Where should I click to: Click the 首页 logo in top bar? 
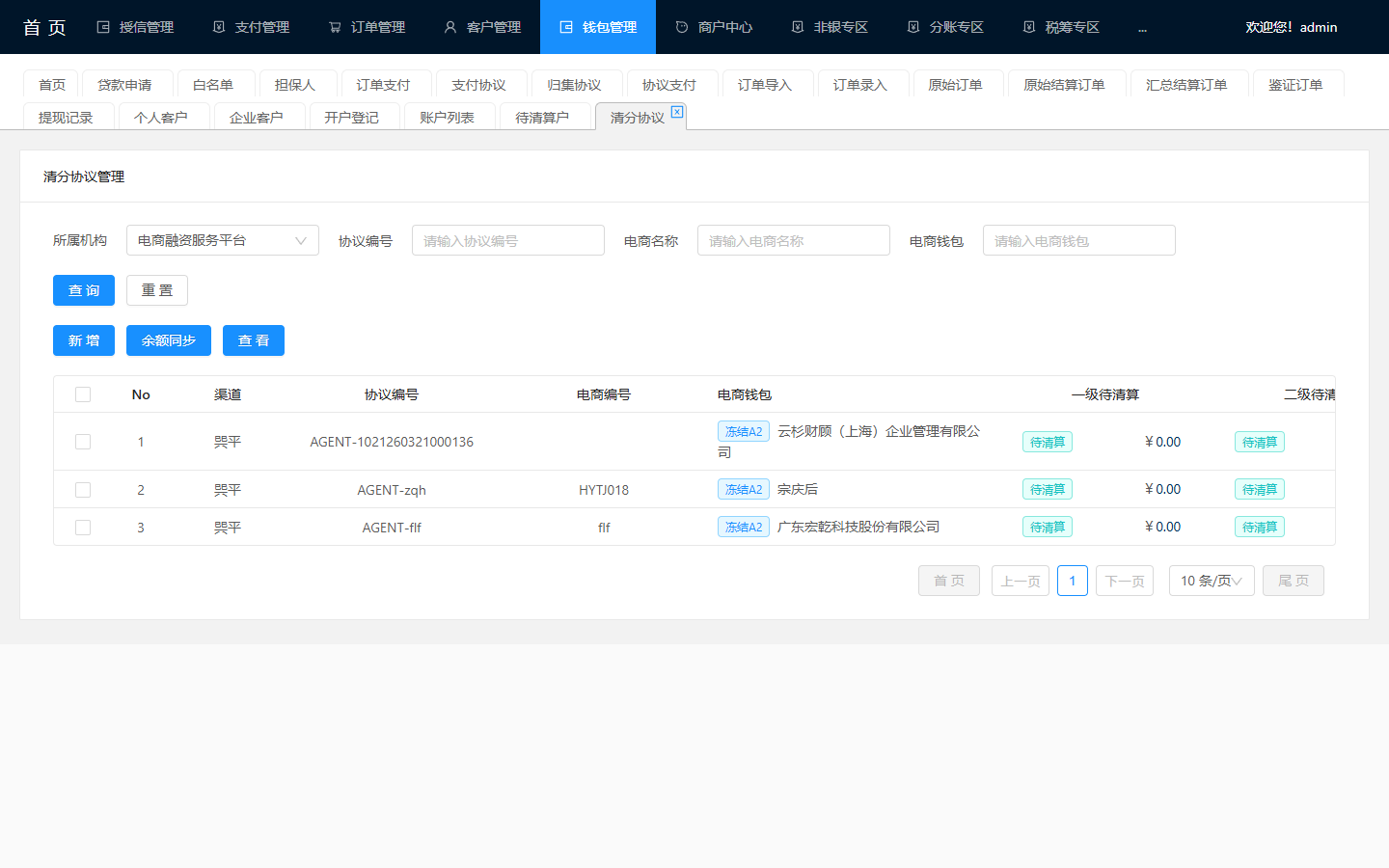coord(44,27)
